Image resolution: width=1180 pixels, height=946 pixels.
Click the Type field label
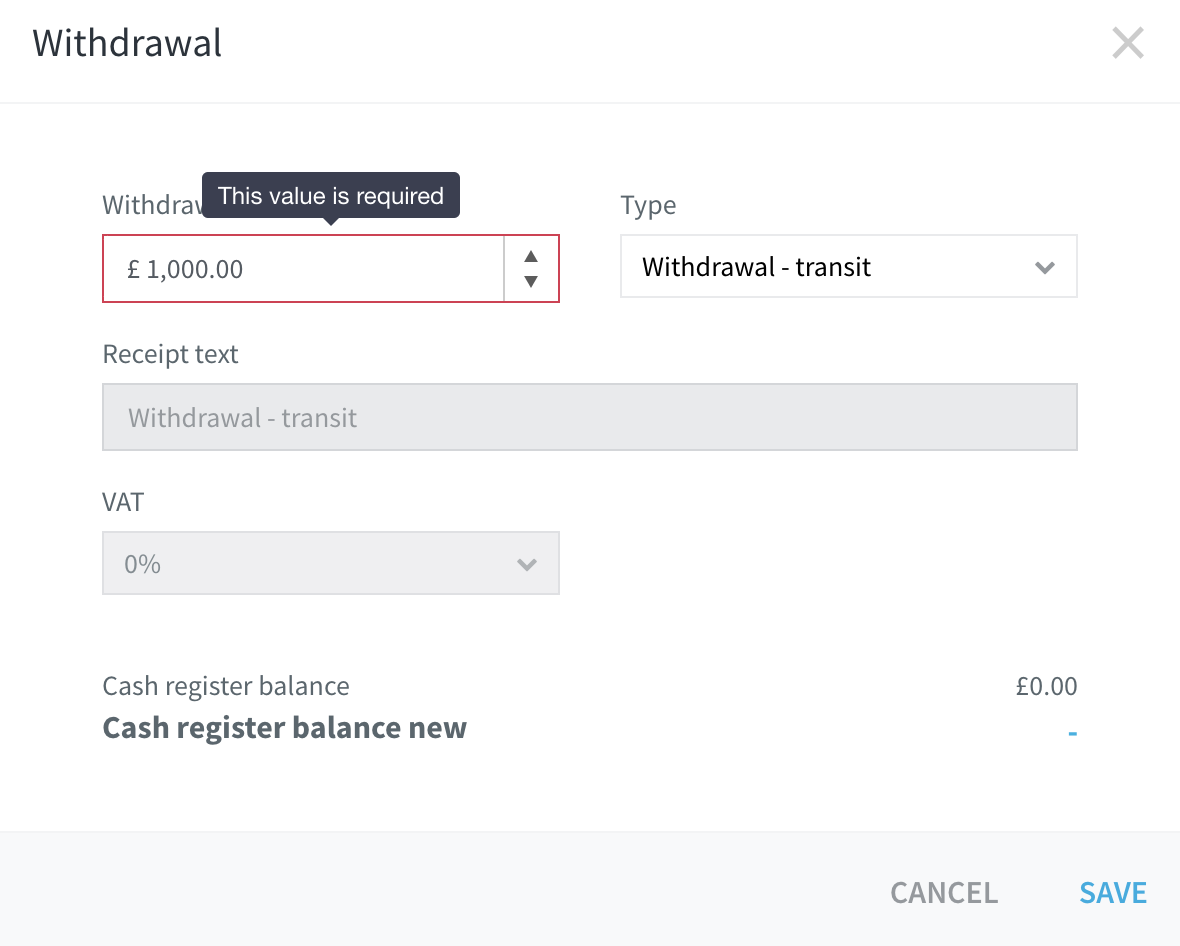(x=648, y=205)
